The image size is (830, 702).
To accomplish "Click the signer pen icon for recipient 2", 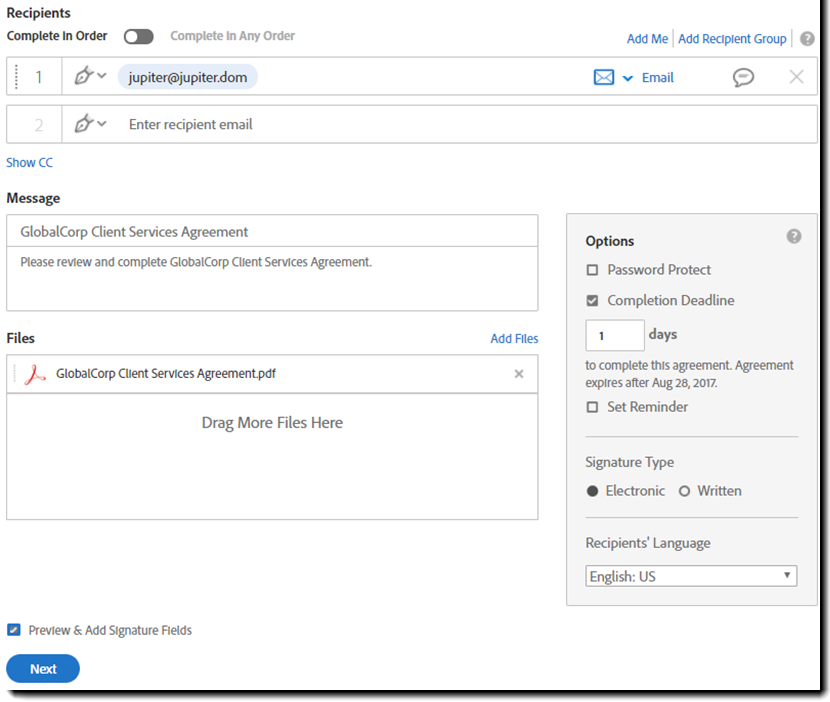I will (x=84, y=124).
